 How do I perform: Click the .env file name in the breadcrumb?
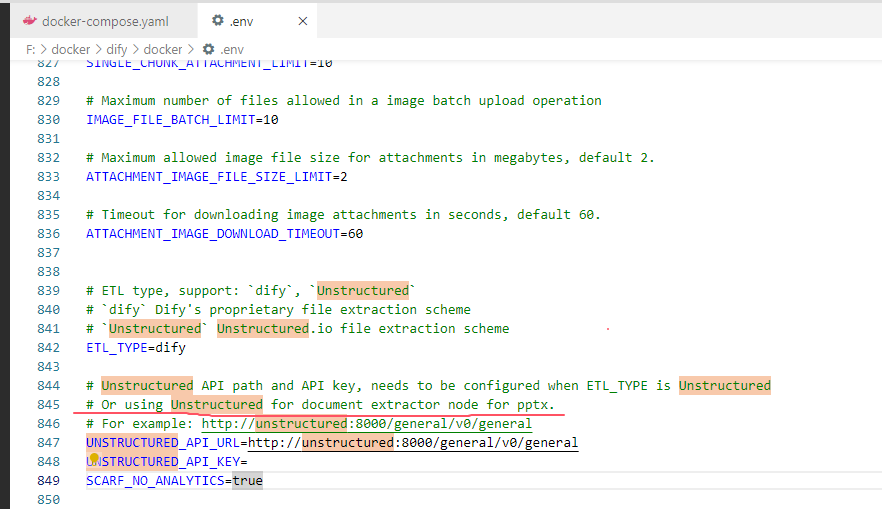[x=231, y=48]
